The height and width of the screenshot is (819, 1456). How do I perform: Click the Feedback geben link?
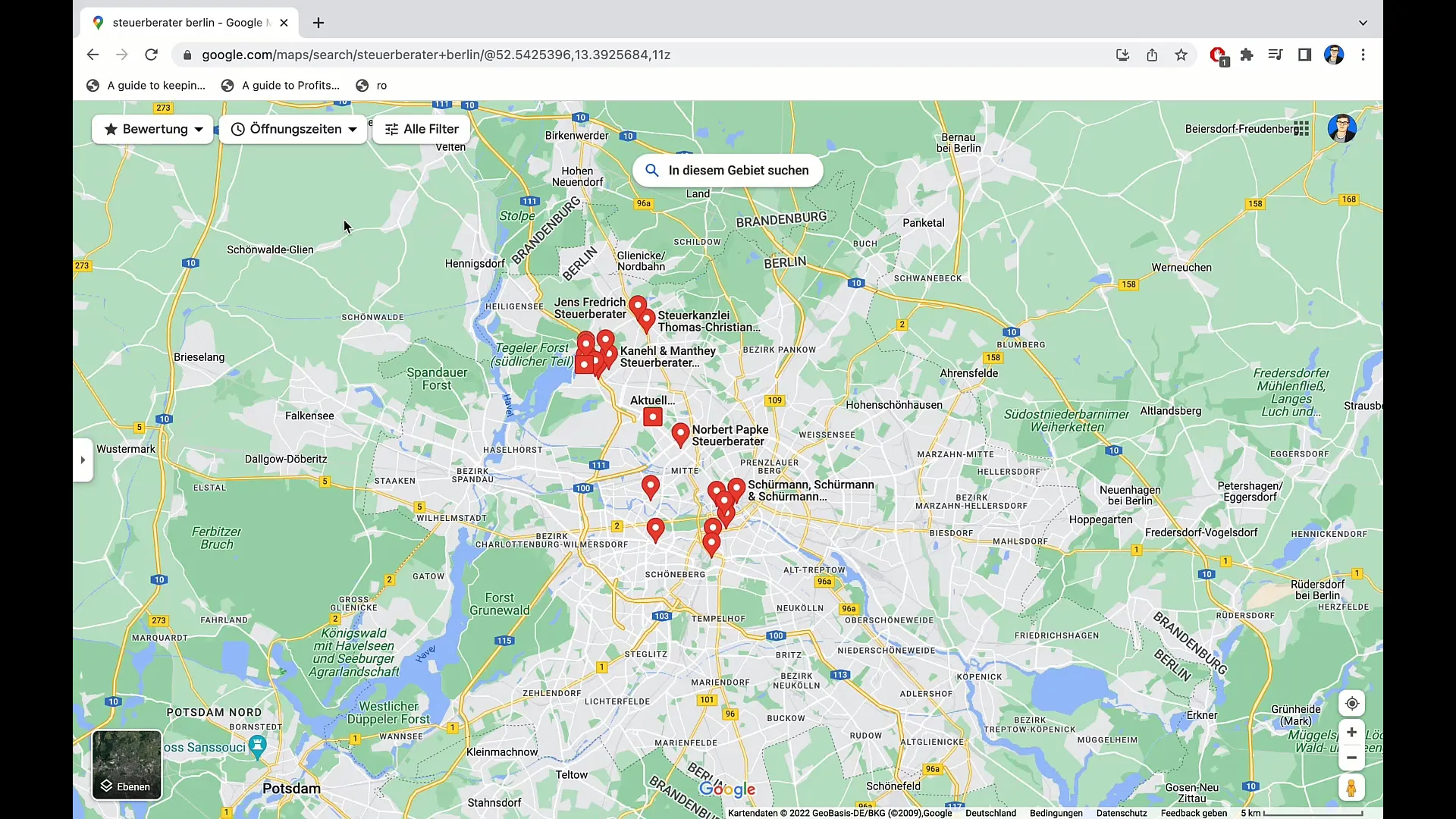[1194, 813]
